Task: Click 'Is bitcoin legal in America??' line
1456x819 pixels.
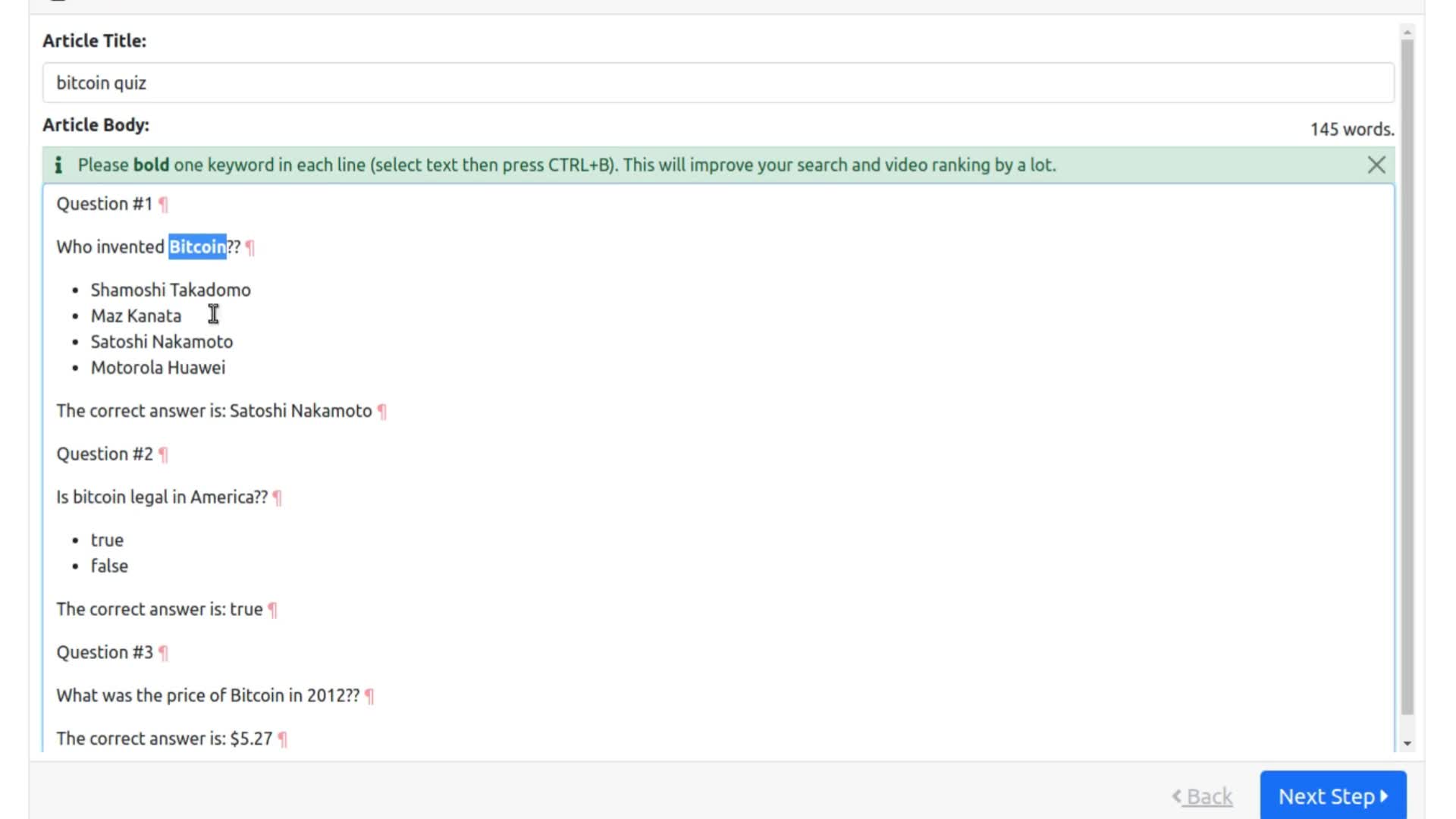Action: click(x=162, y=497)
